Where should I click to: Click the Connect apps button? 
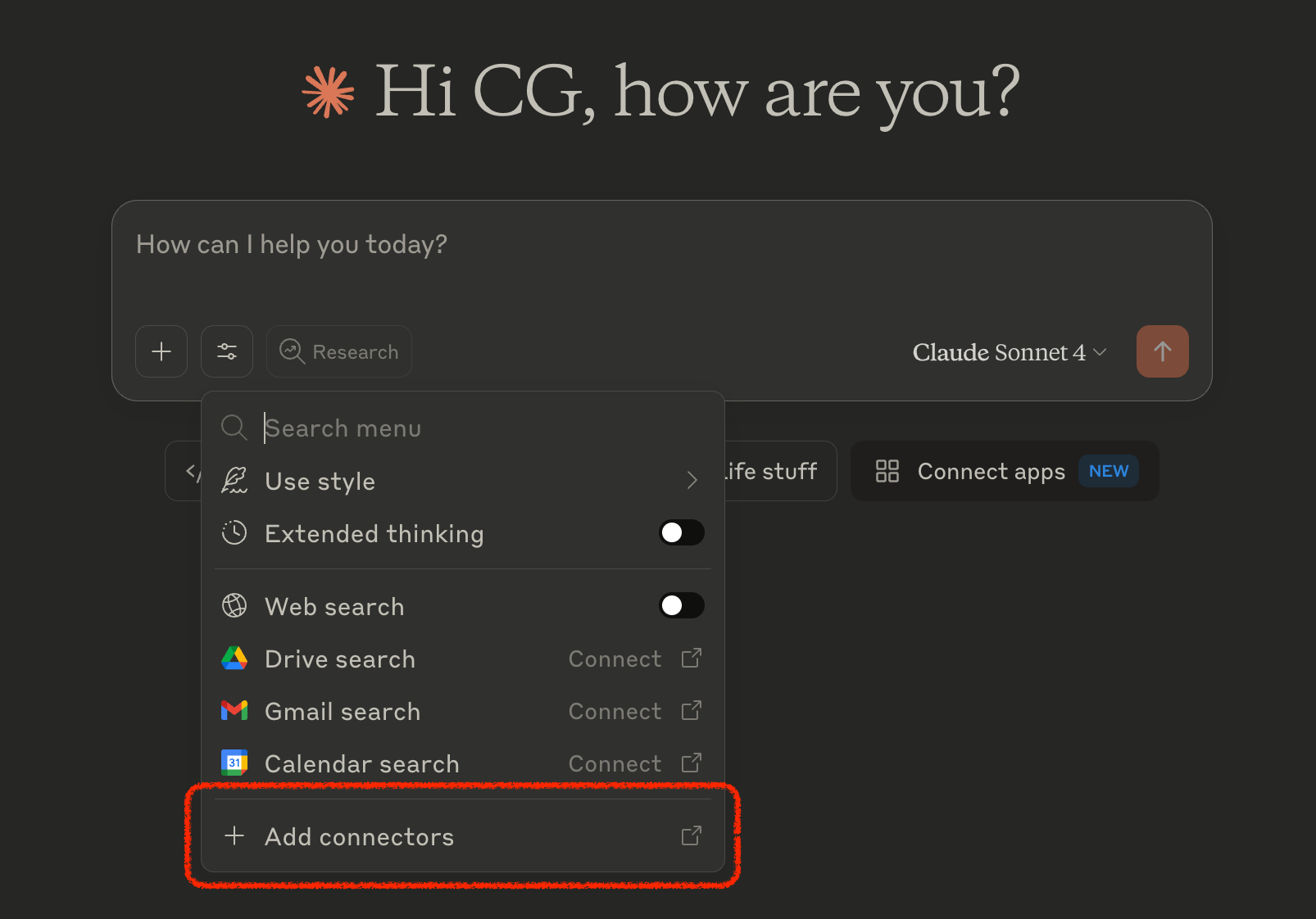1005,471
